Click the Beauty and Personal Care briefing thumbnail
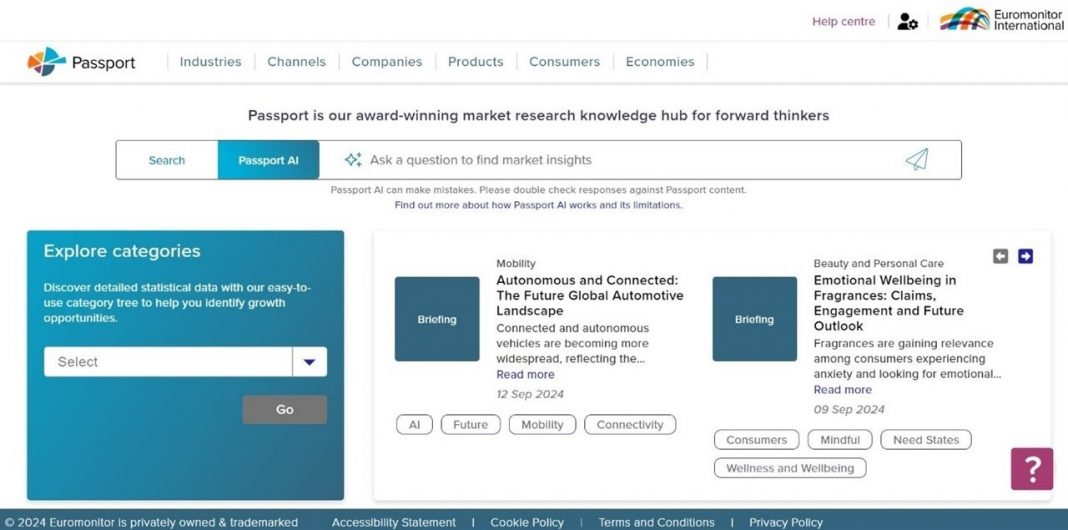1068x530 pixels. click(754, 319)
